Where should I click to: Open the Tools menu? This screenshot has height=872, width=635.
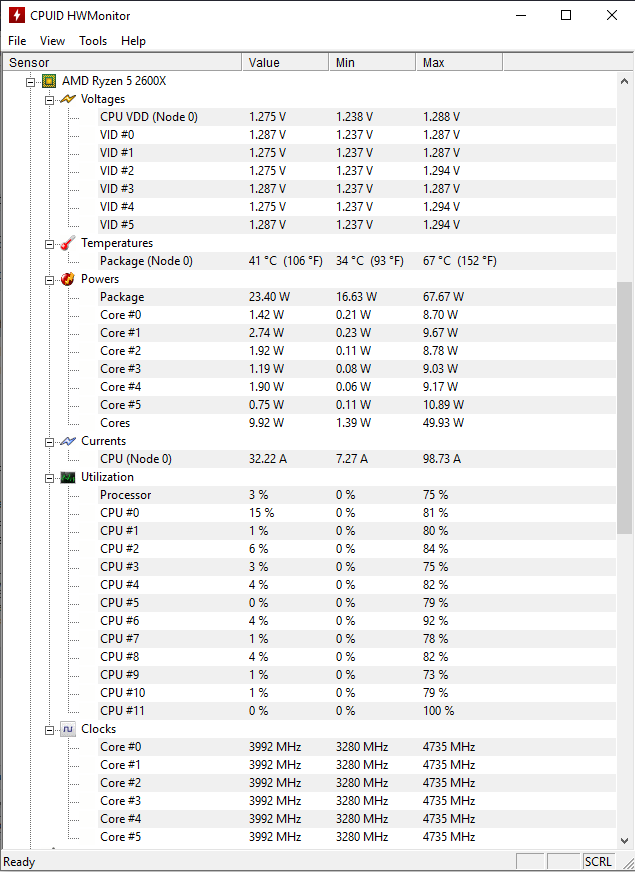click(x=93, y=41)
